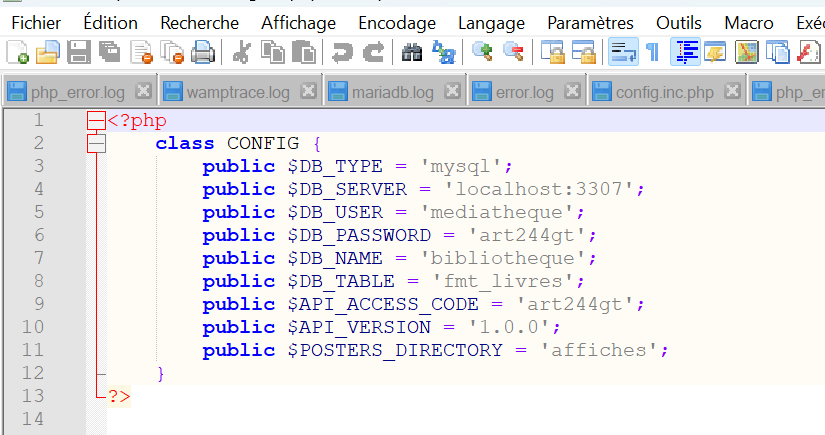The width and height of the screenshot is (825, 435).
Task: Switch to the mariadb.log tab
Action: [x=392, y=93]
